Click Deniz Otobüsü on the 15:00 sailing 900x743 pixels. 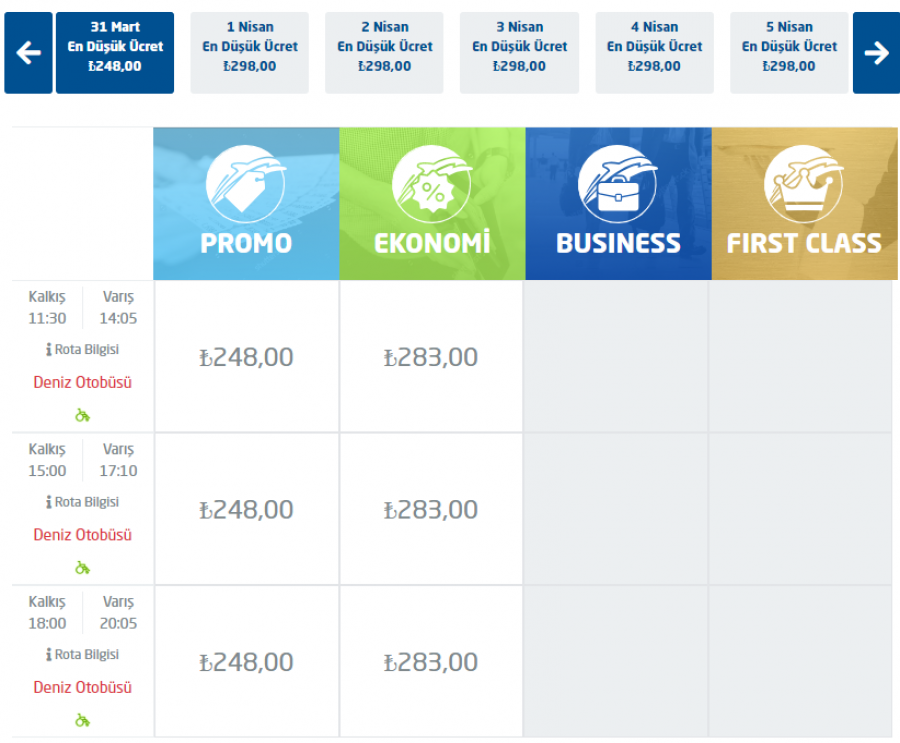coord(82,535)
